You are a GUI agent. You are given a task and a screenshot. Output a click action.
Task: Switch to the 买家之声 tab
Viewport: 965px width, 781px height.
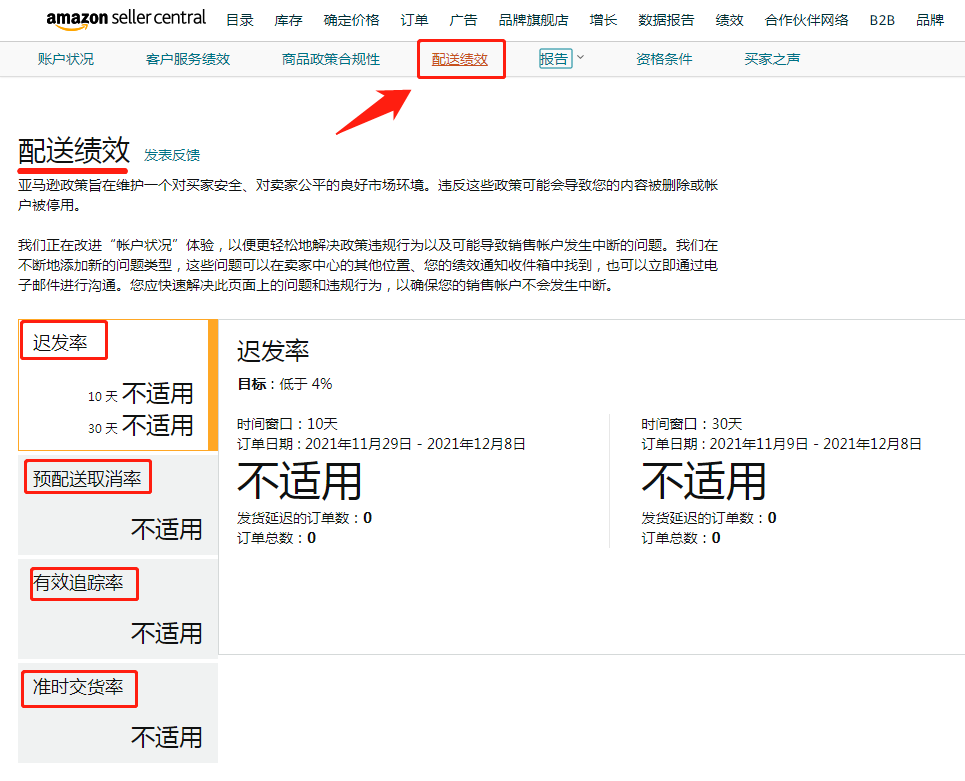pyautogui.click(x=771, y=59)
